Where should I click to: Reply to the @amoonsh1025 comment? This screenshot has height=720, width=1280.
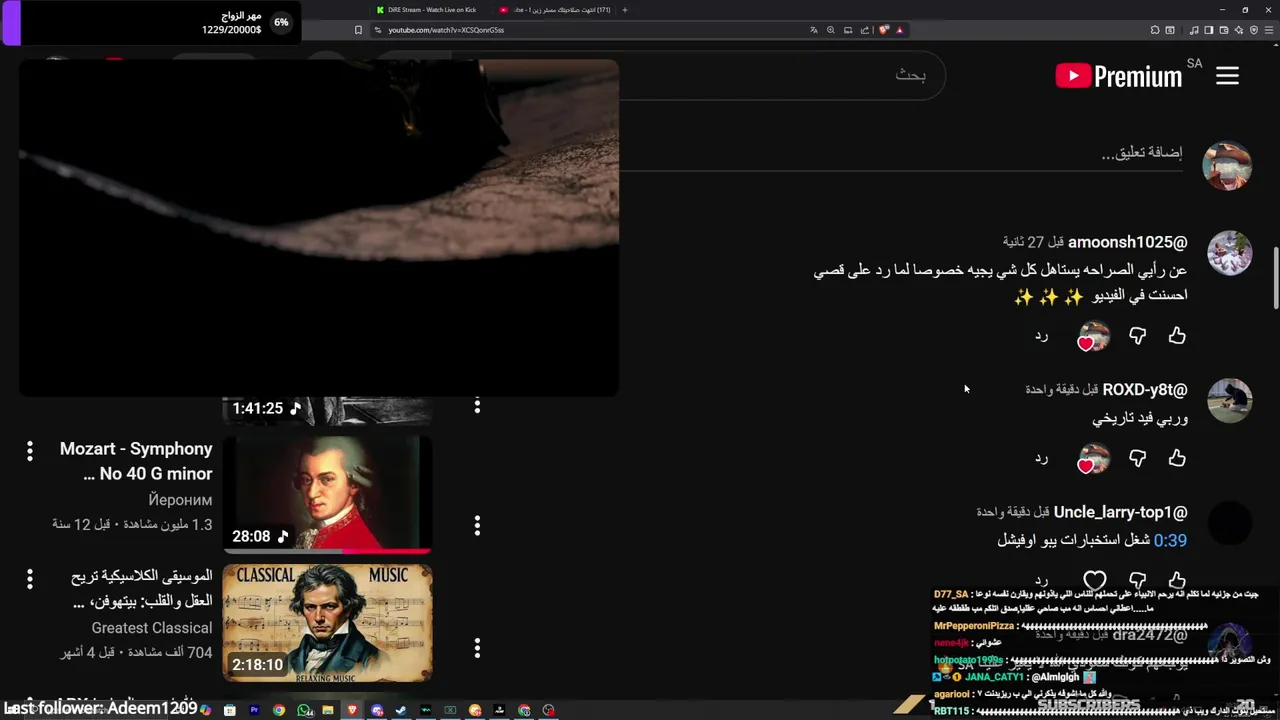(x=1041, y=336)
